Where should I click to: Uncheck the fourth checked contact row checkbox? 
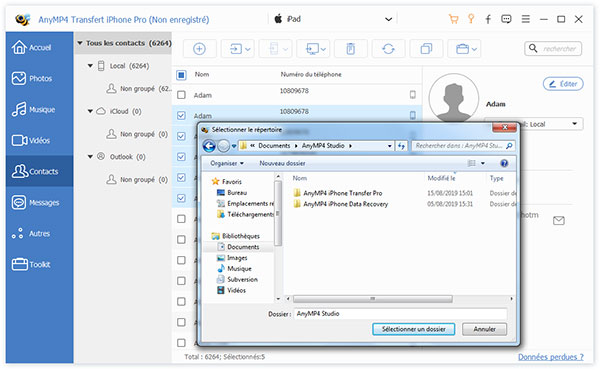181,157
